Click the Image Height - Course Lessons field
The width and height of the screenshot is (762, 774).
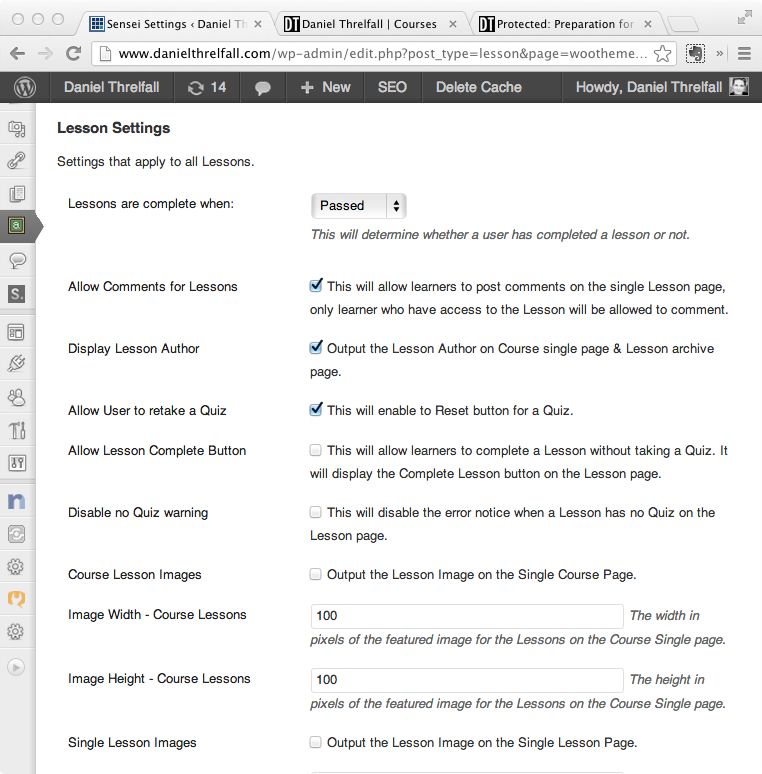[x=467, y=680]
